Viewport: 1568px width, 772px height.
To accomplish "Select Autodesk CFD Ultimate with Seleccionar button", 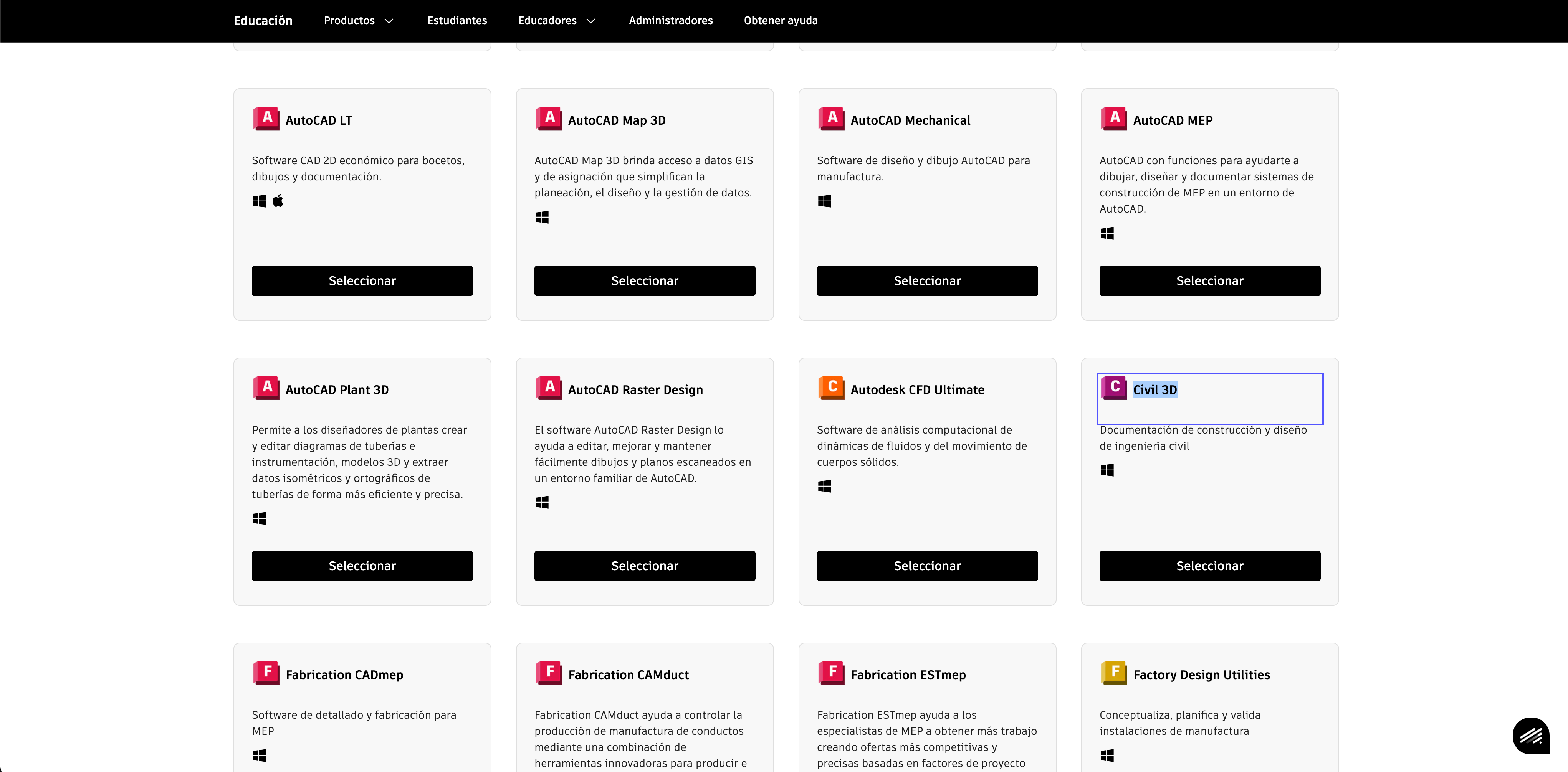I will click(927, 566).
